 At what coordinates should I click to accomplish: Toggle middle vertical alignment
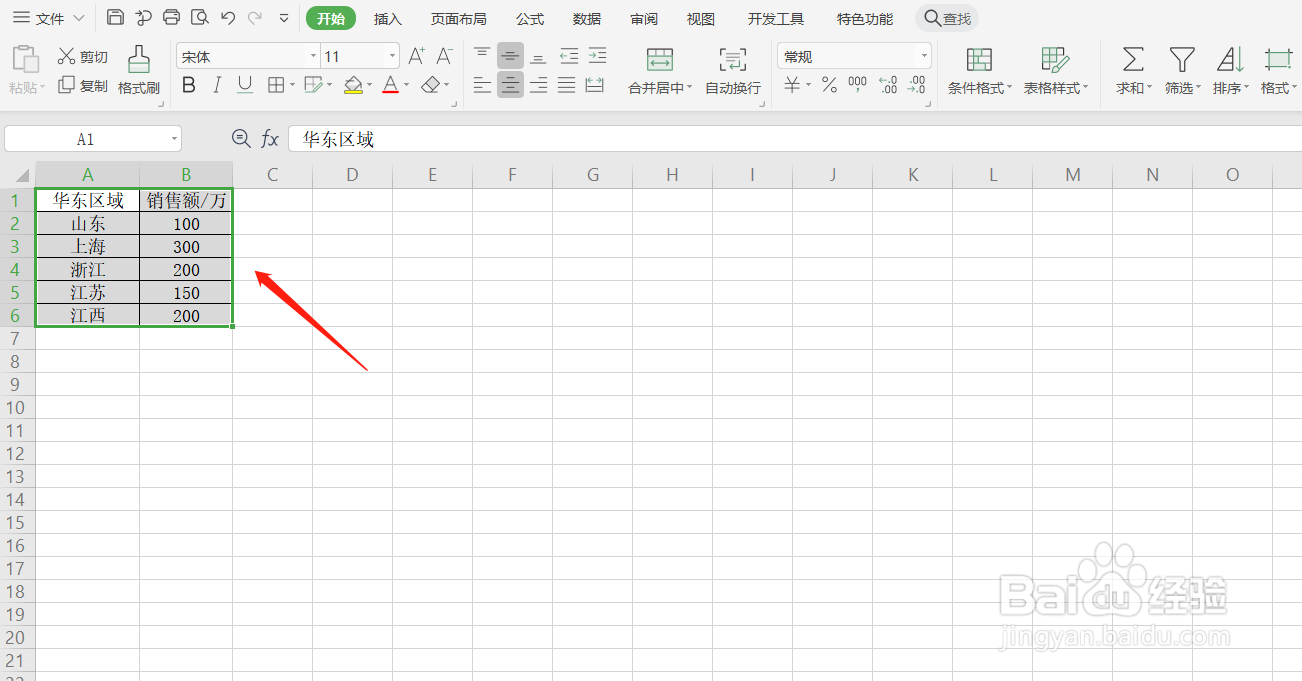510,56
